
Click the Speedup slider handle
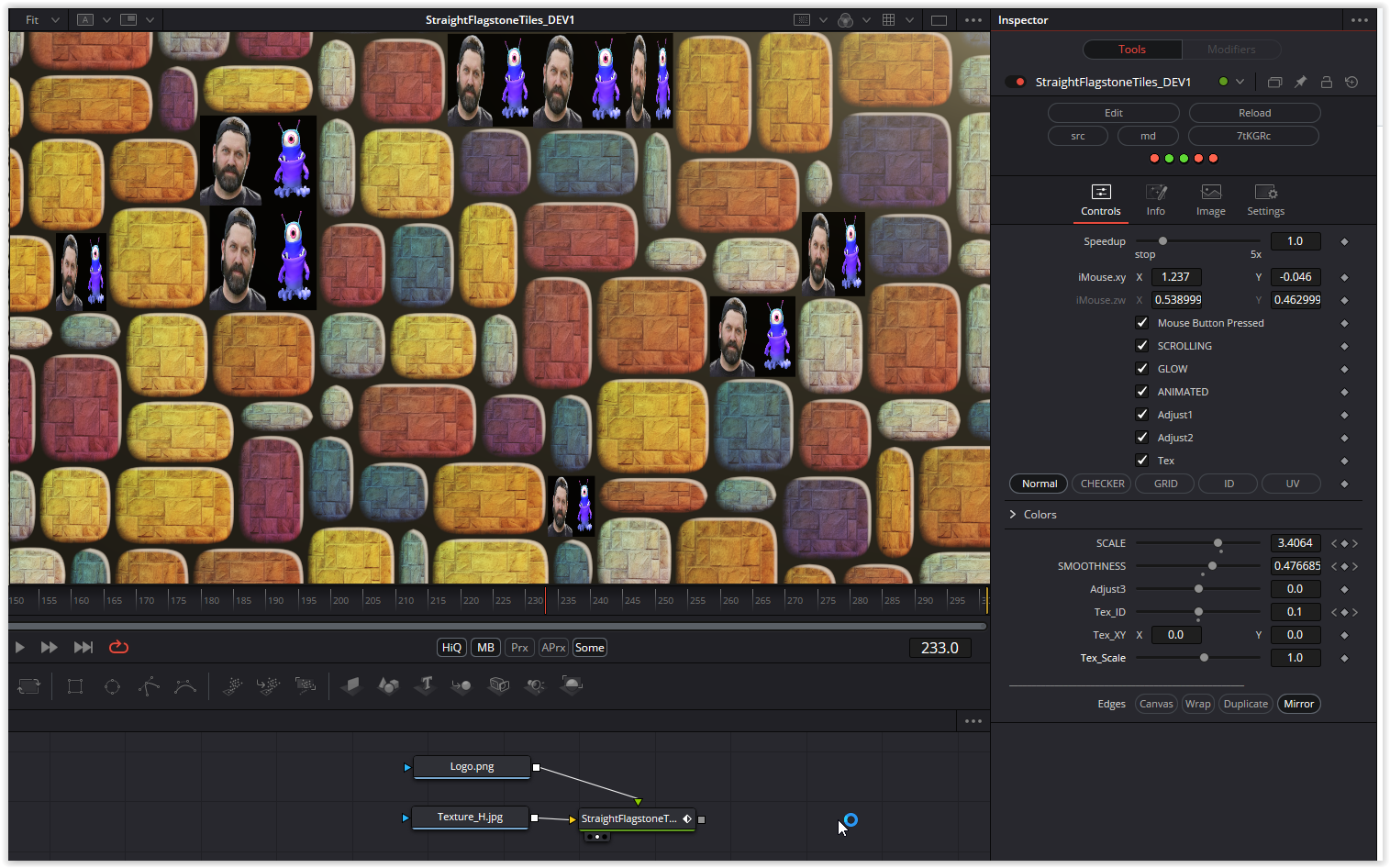(1162, 241)
